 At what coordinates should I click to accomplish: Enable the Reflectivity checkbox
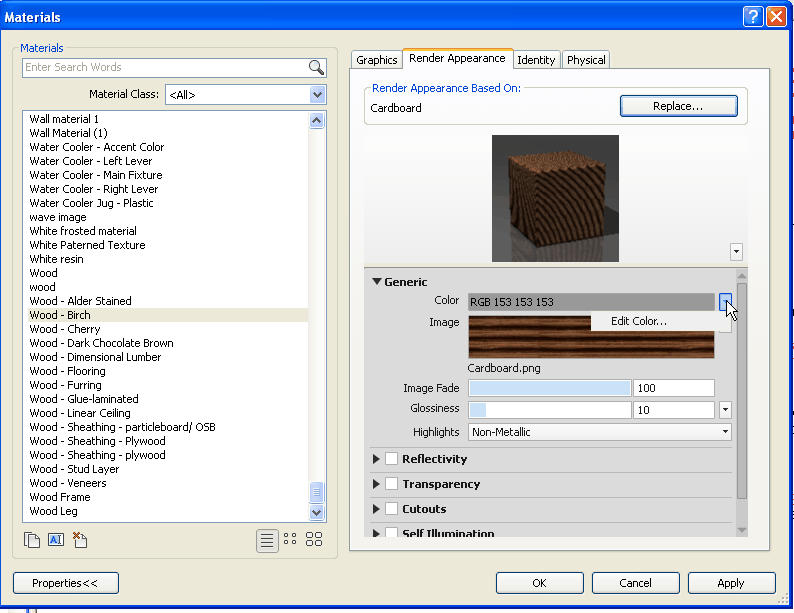click(392, 459)
